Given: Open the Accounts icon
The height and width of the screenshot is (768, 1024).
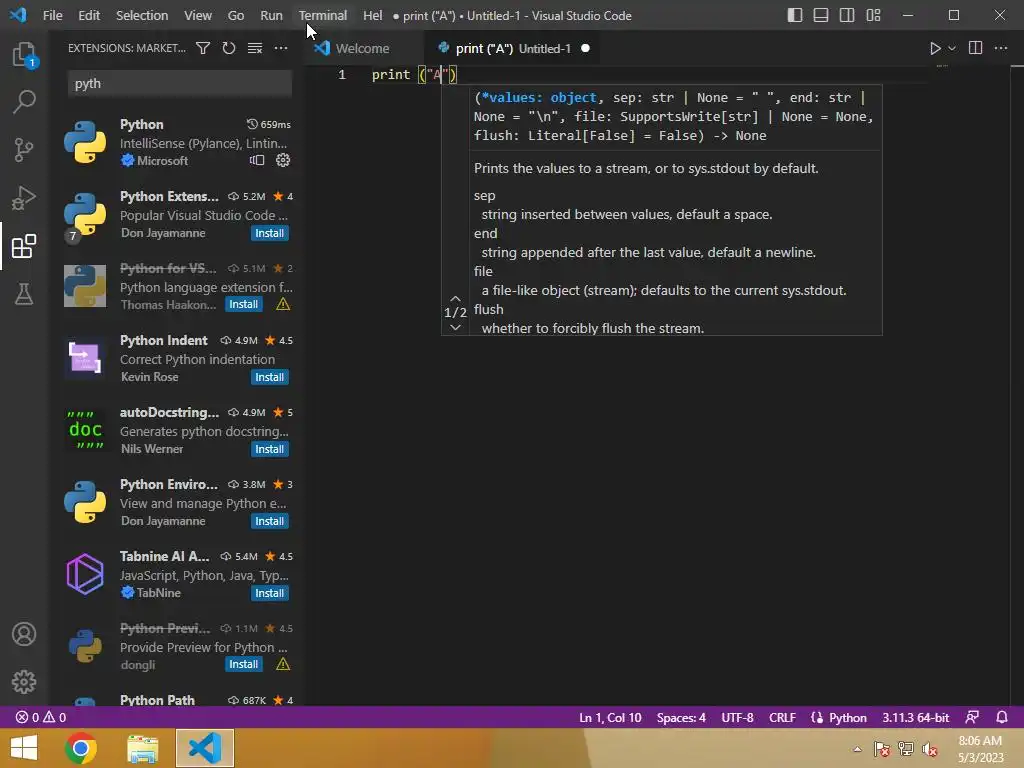Looking at the screenshot, I should 24,634.
